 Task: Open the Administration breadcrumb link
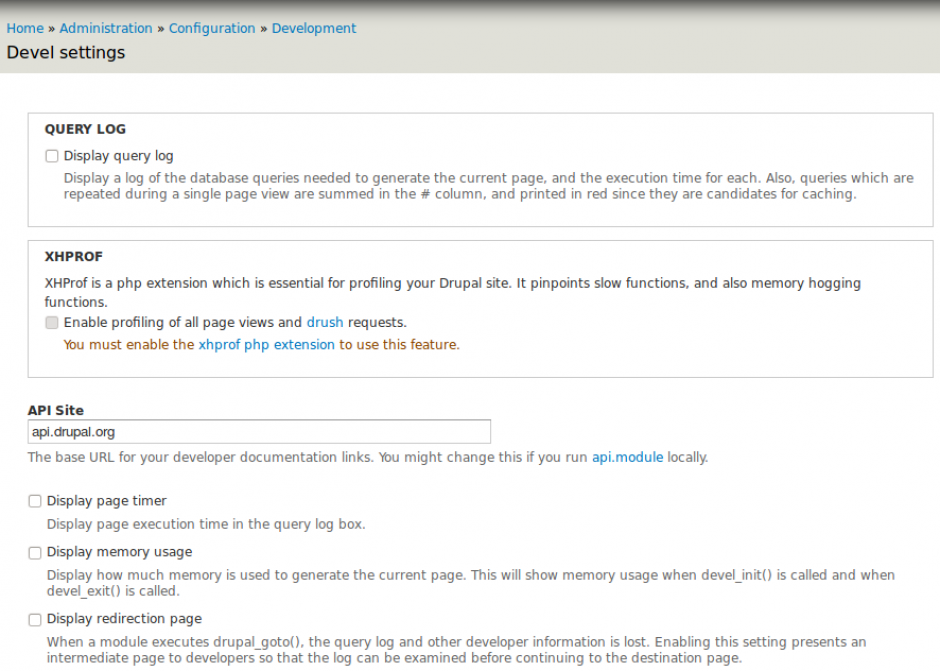click(106, 28)
